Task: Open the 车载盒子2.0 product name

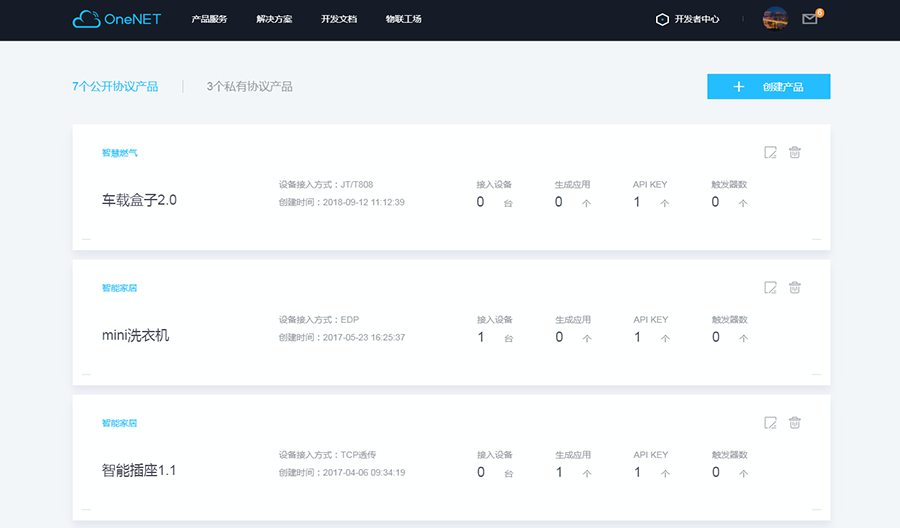Action: [139, 200]
